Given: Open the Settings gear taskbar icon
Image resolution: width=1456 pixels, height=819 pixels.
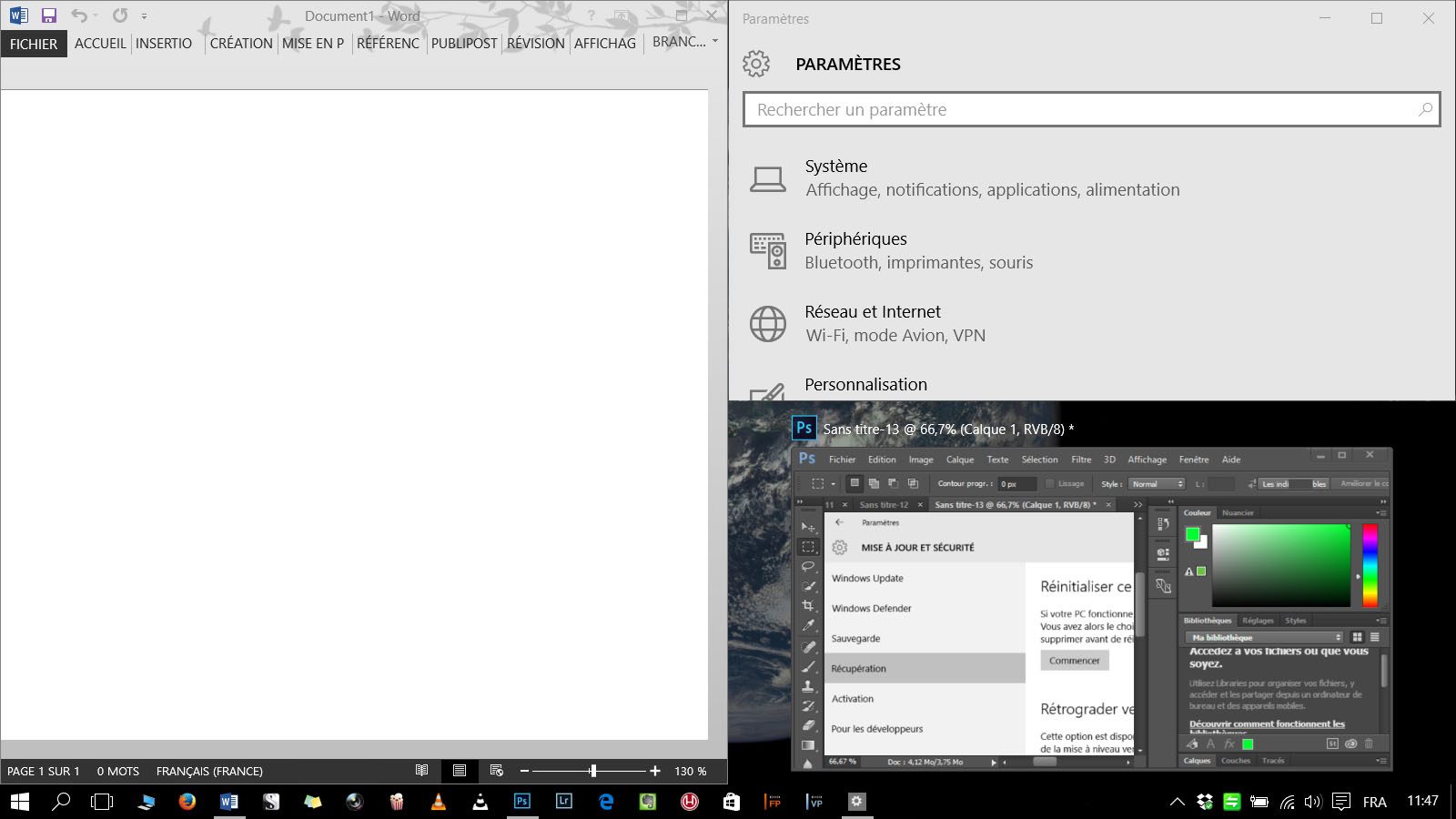Looking at the screenshot, I should (x=856, y=802).
